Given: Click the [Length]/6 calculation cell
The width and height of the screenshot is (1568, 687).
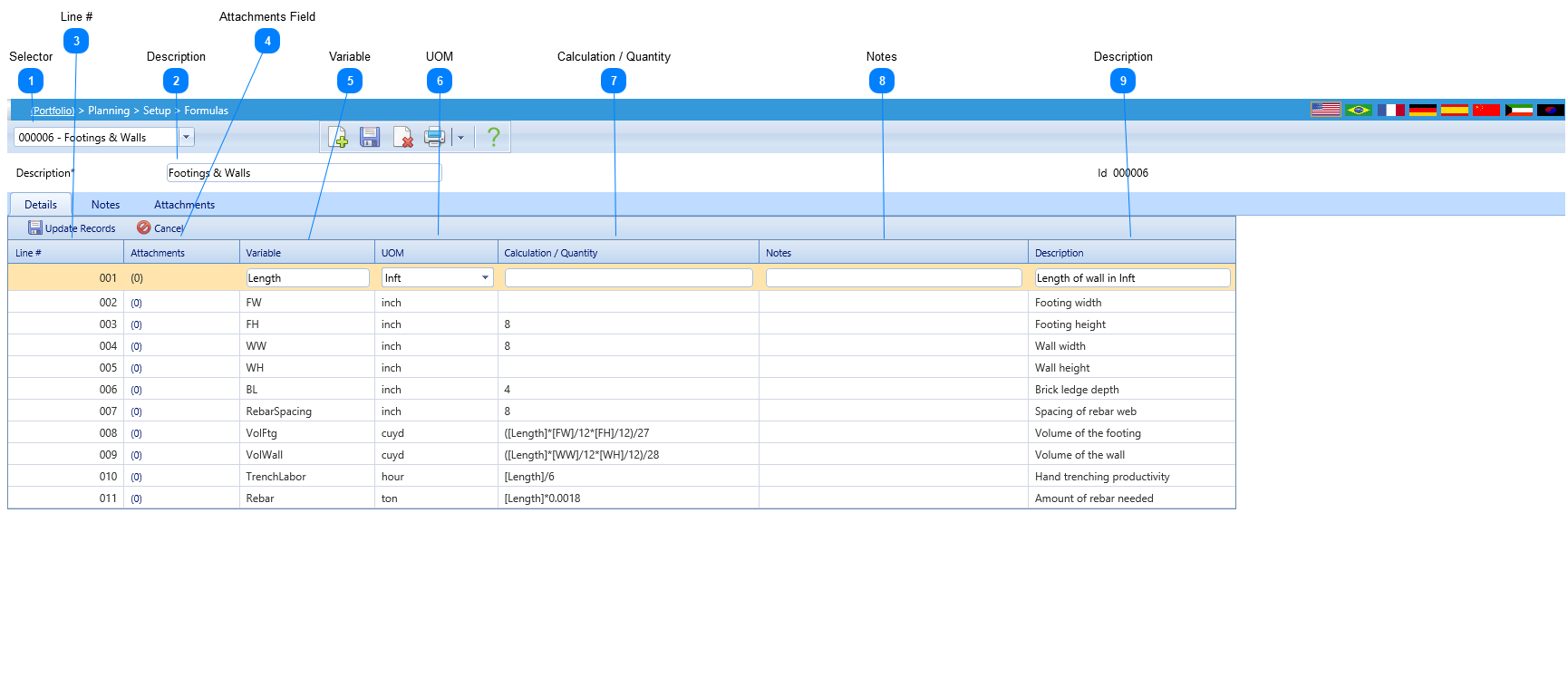Looking at the screenshot, I should 628,477.
